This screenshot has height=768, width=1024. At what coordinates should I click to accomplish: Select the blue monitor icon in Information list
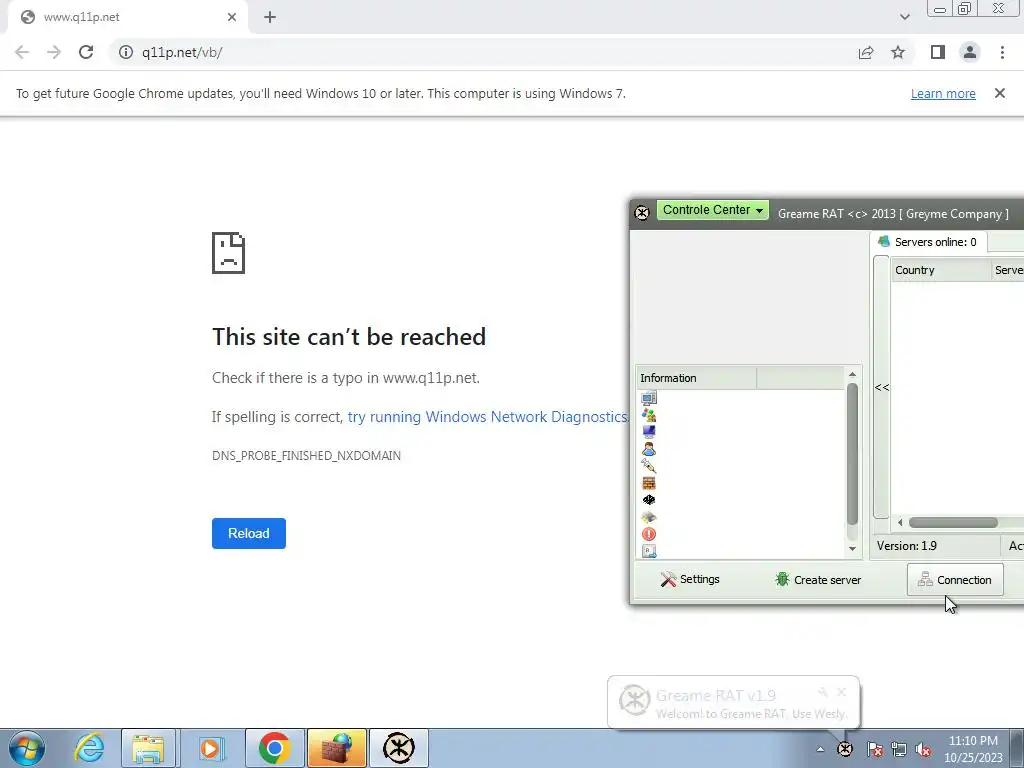(x=648, y=432)
